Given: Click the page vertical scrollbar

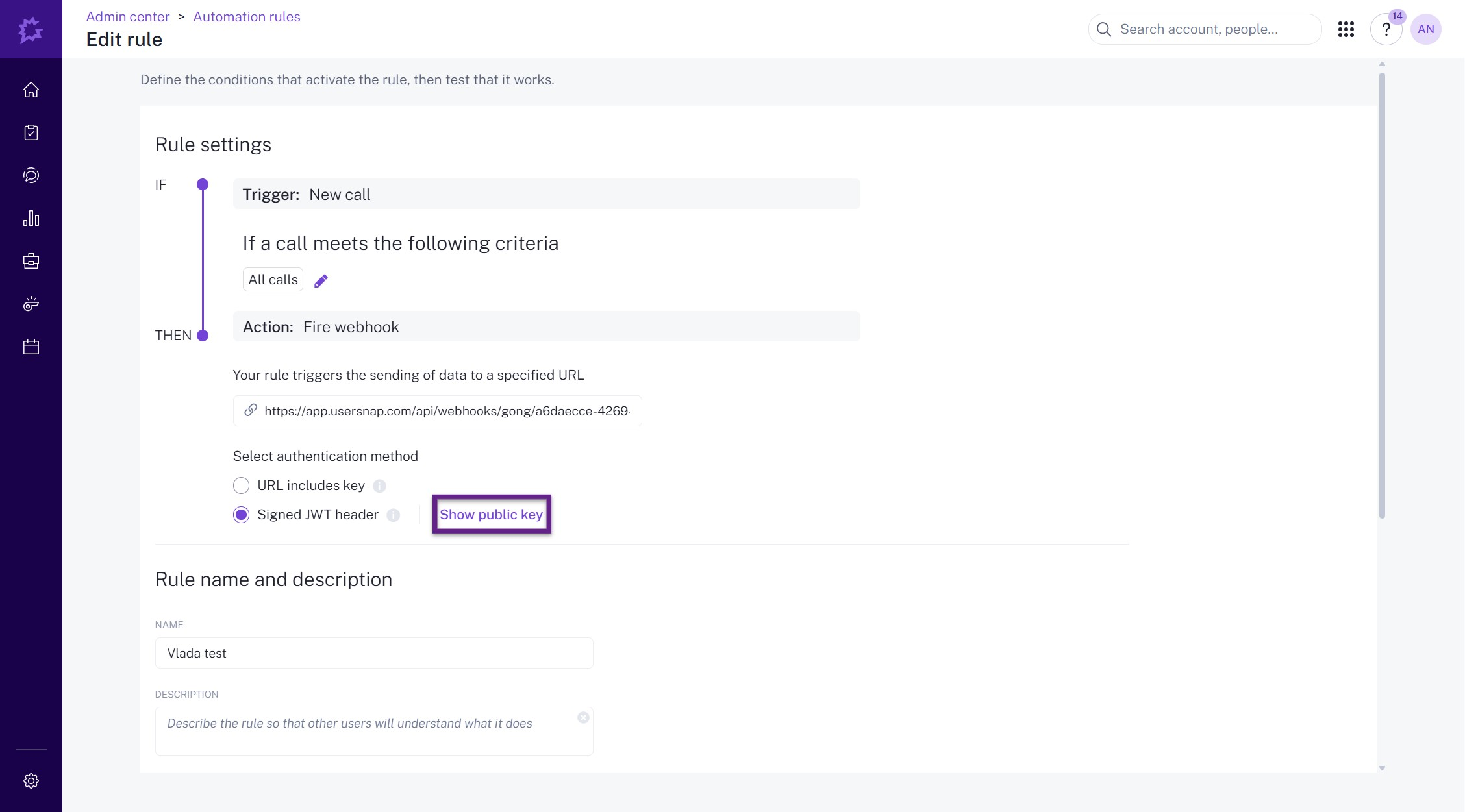Looking at the screenshot, I should pos(1382,295).
